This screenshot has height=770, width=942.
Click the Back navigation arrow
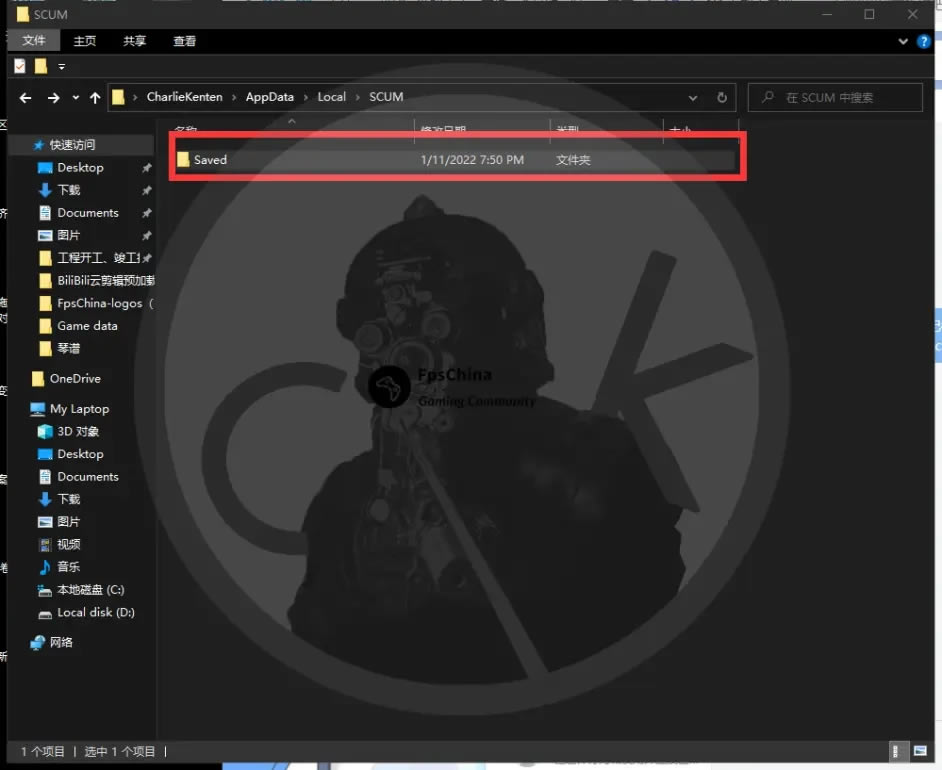pyautogui.click(x=27, y=97)
